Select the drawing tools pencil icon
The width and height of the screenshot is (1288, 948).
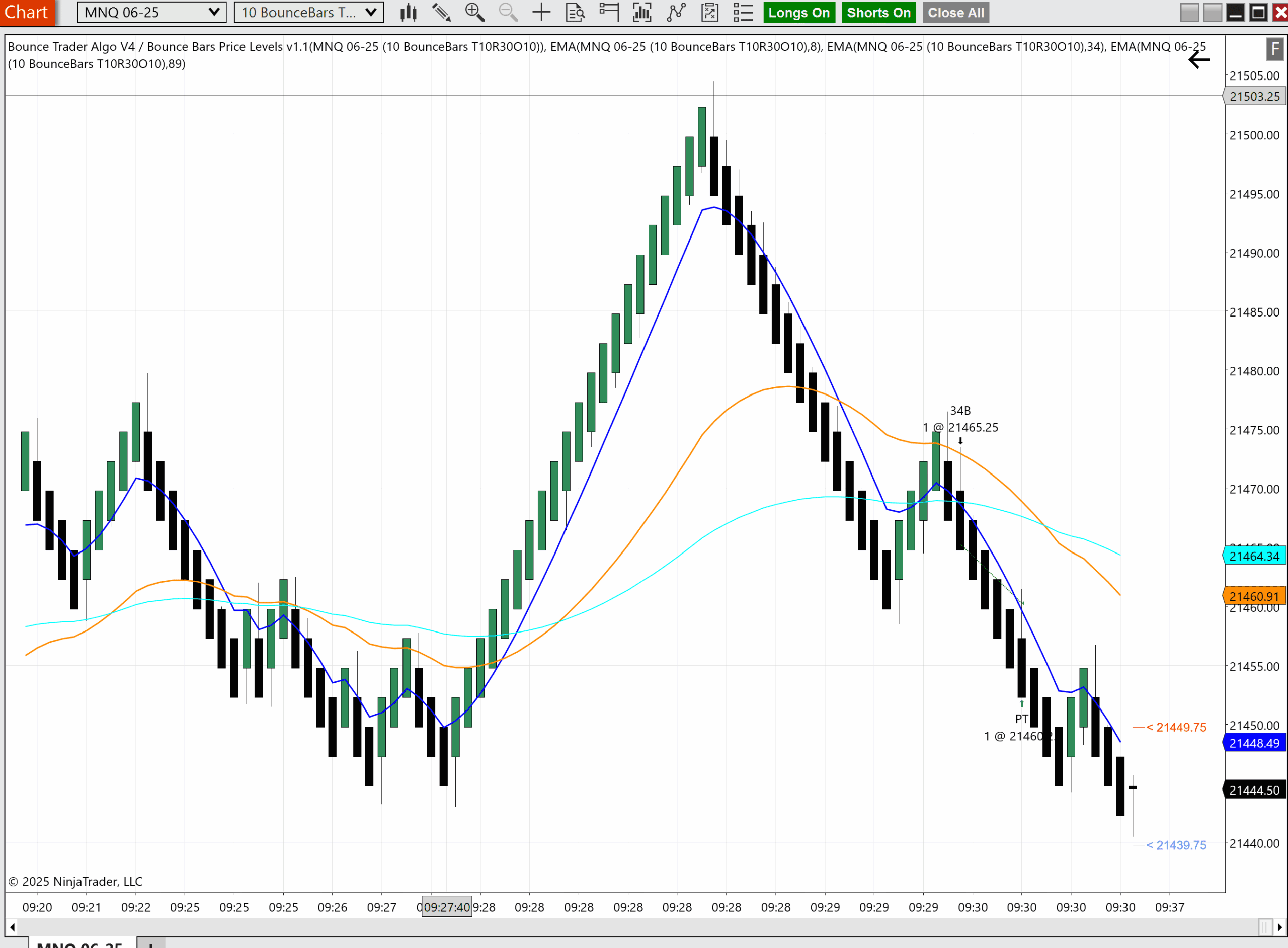point(441,12)
